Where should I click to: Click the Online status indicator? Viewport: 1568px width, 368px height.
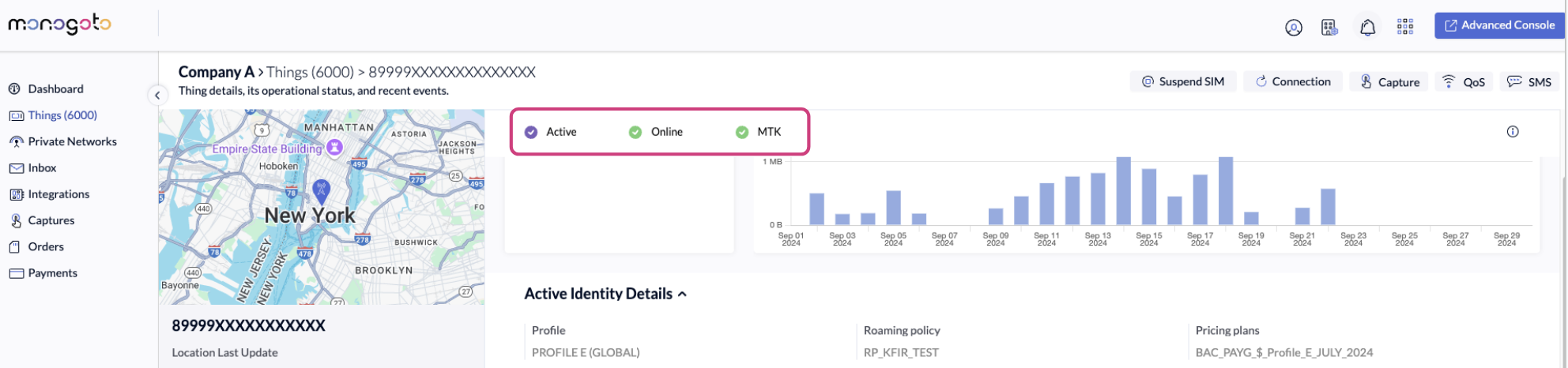click(656, 132)
